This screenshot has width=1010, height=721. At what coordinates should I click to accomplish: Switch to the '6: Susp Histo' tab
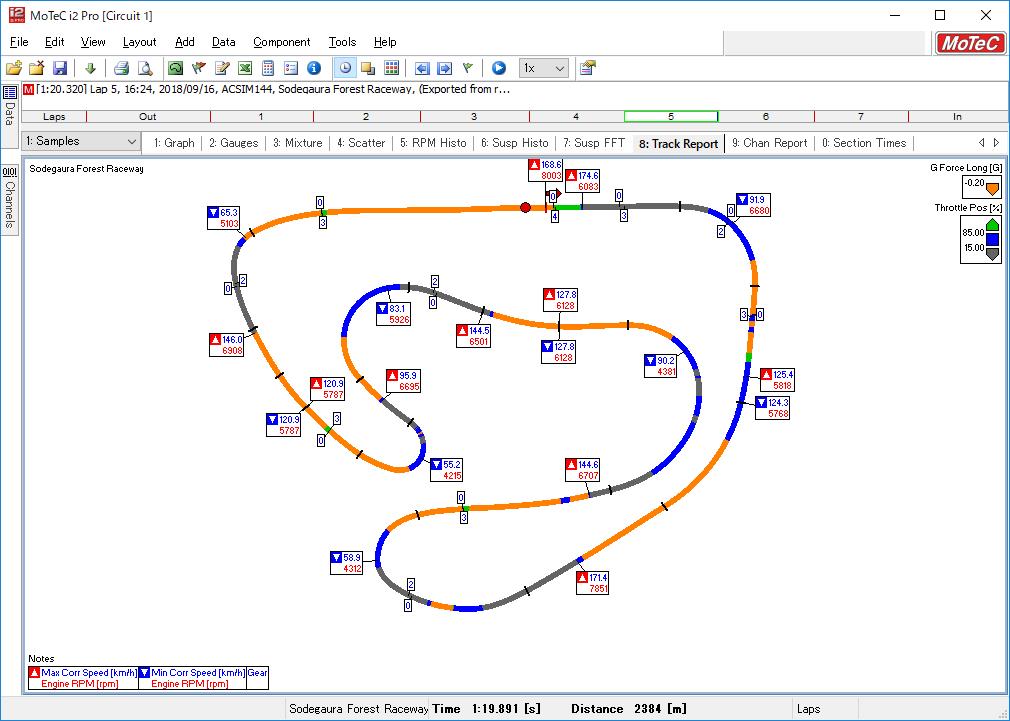pos(515,143)
